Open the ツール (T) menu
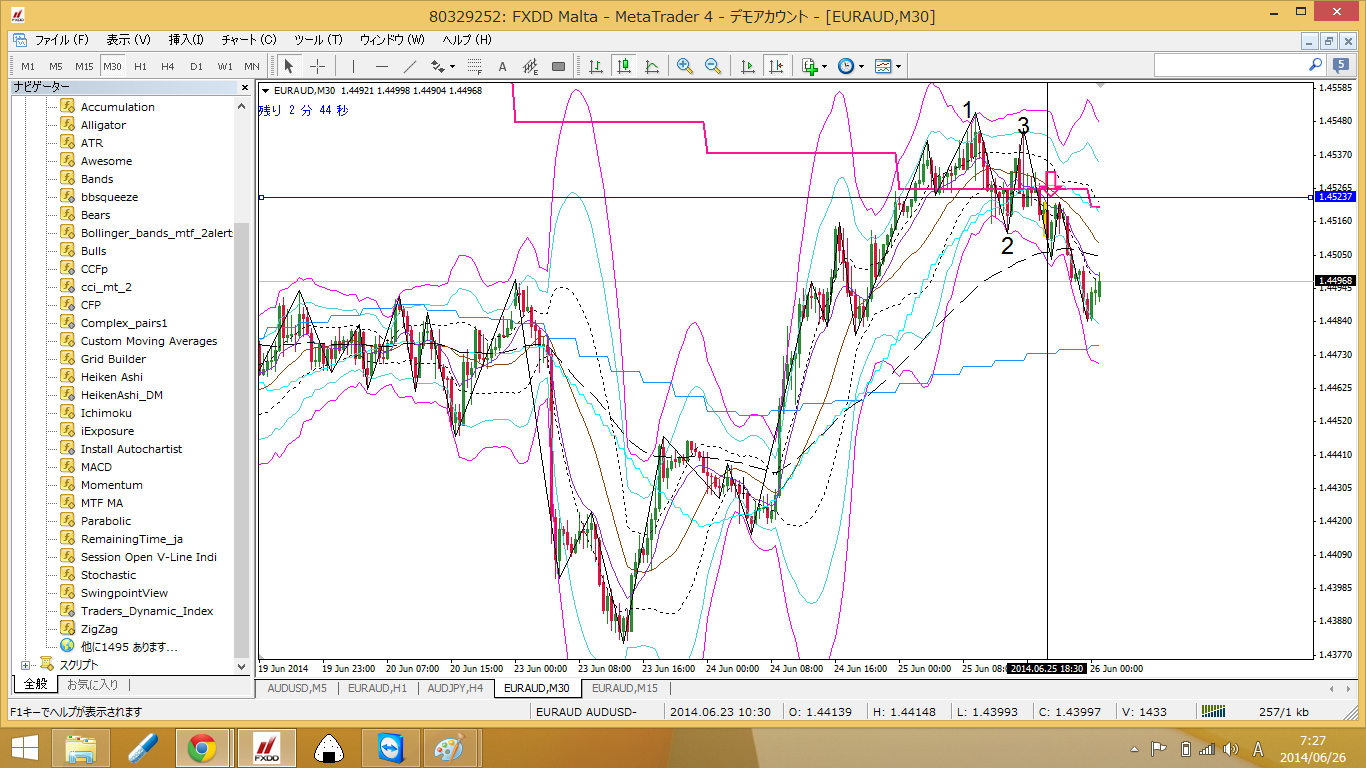The width and height of the screenshot is (1366, 768). [x=318, y=40]
